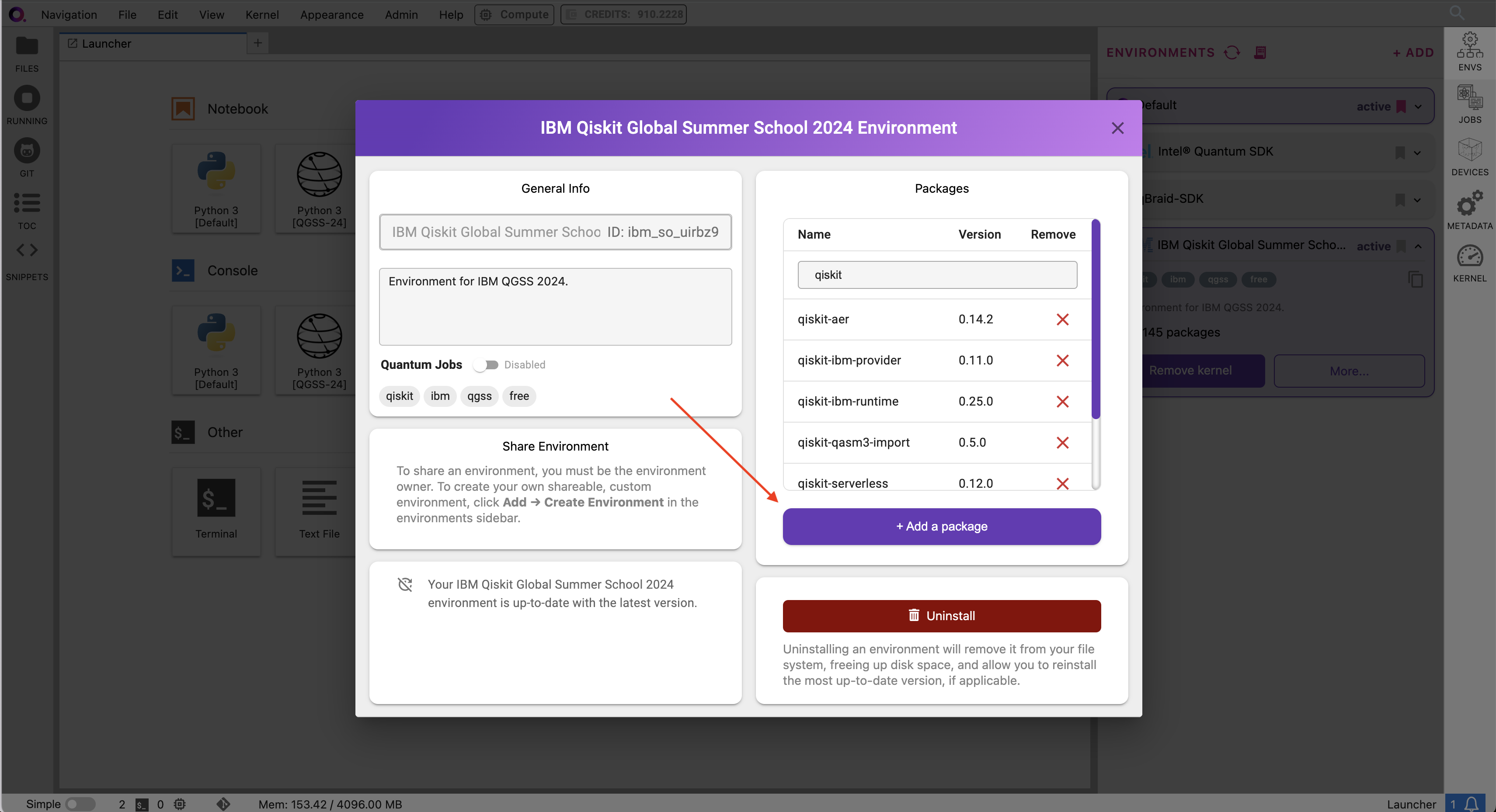Refresh the environments list
Viewport: 1496px width, 812px height.
click(x=1231, y=53)
